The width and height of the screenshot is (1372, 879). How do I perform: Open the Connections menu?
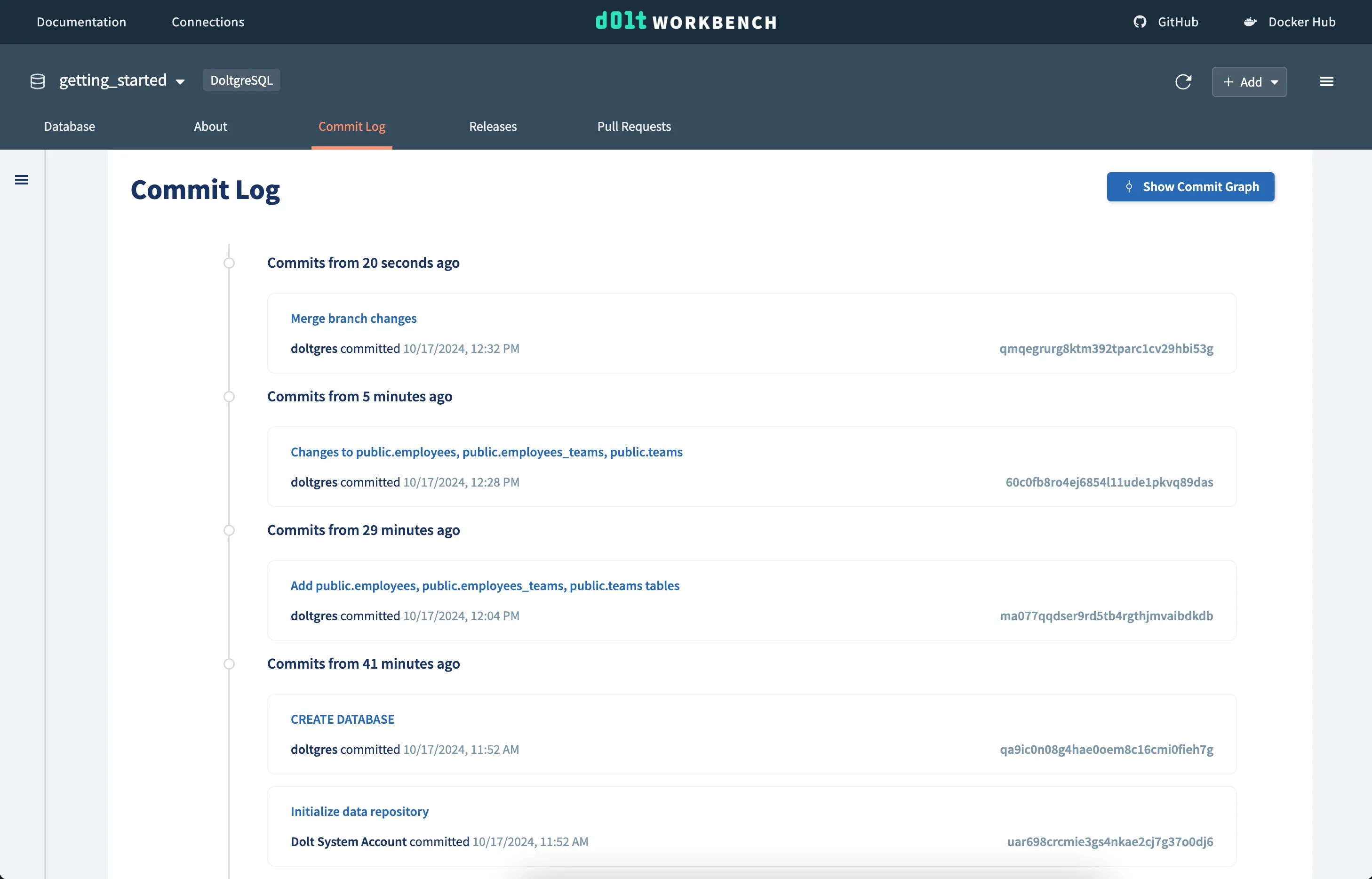[208, 22]
